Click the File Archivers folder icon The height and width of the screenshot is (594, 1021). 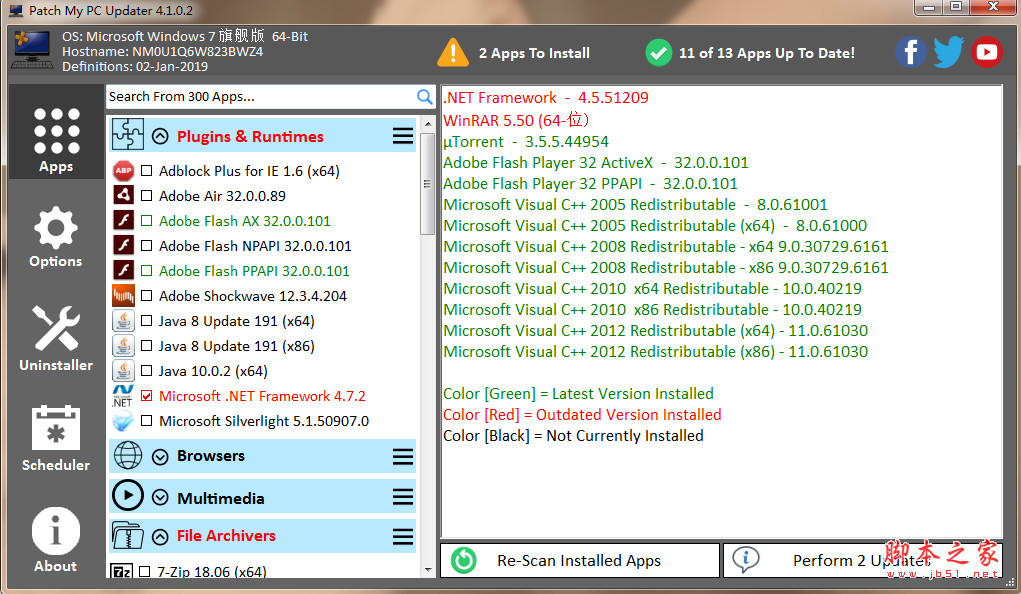click(x=128, y=535)
